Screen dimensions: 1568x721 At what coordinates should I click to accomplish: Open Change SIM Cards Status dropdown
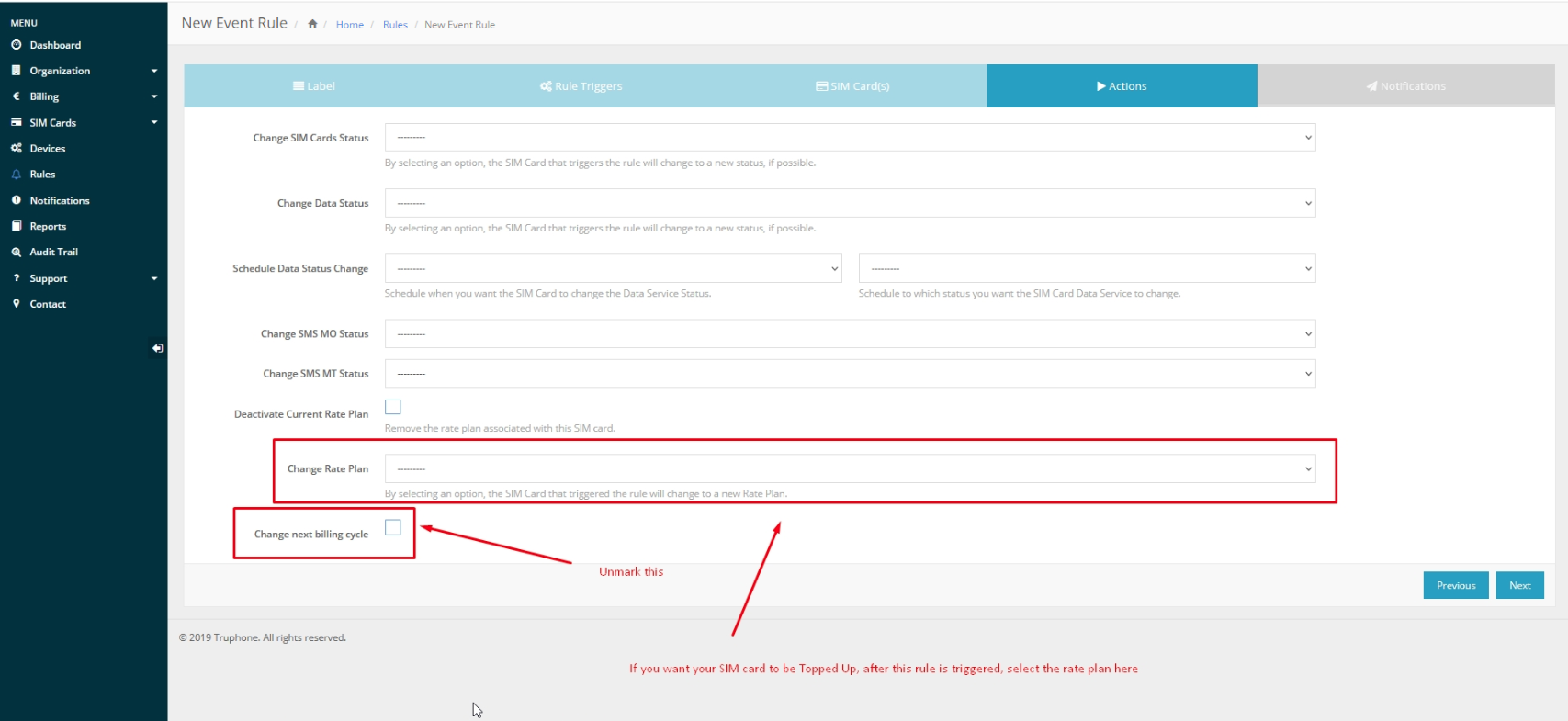850,138
